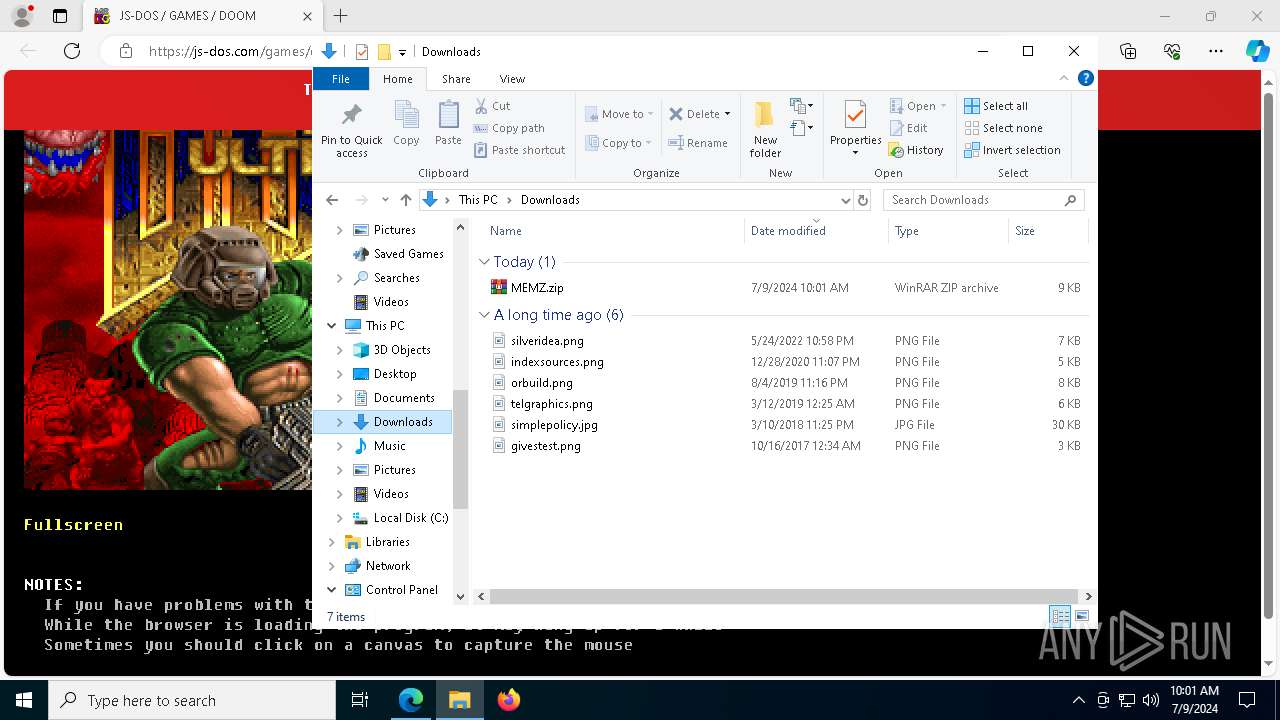
Task: Select silveridea.png file
Action: point(547,341)
